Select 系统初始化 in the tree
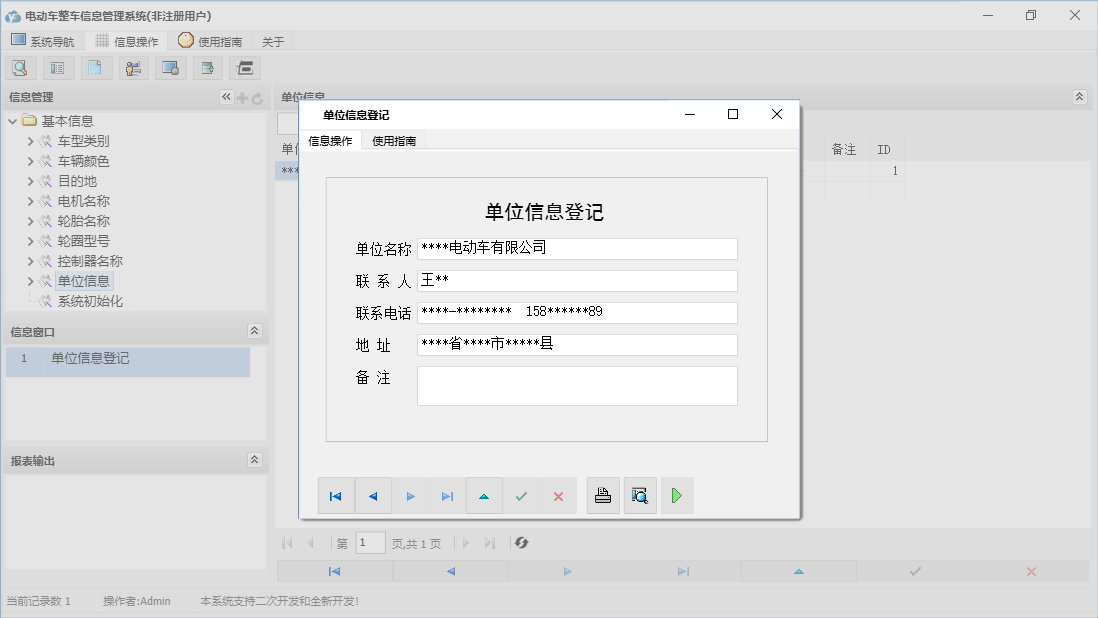 pos(90,301)
